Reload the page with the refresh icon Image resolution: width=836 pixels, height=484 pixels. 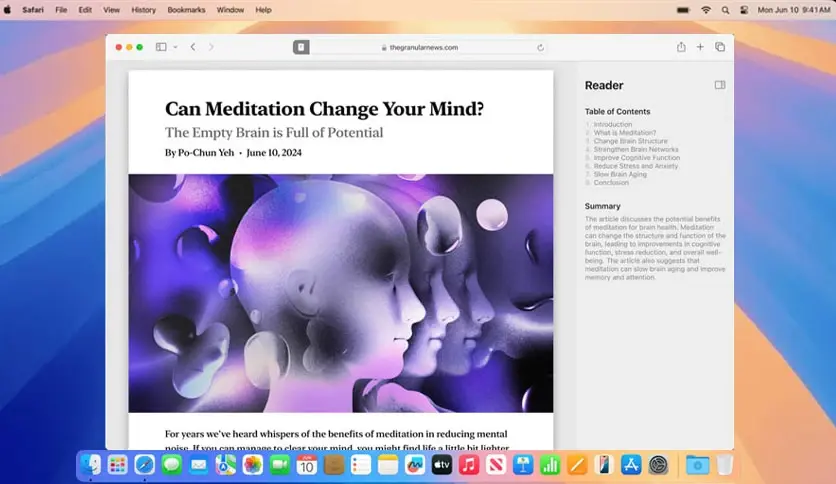tap(540, 47)
